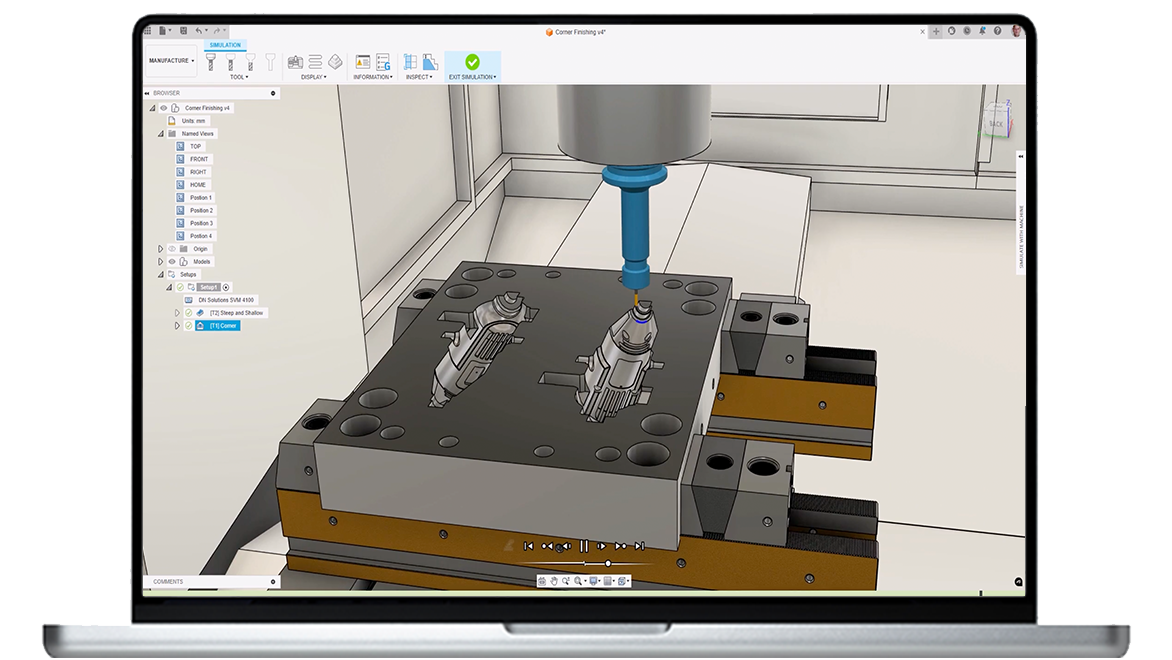Jump to simulation end
The image size is (1172, 660).
click(639, 546)
